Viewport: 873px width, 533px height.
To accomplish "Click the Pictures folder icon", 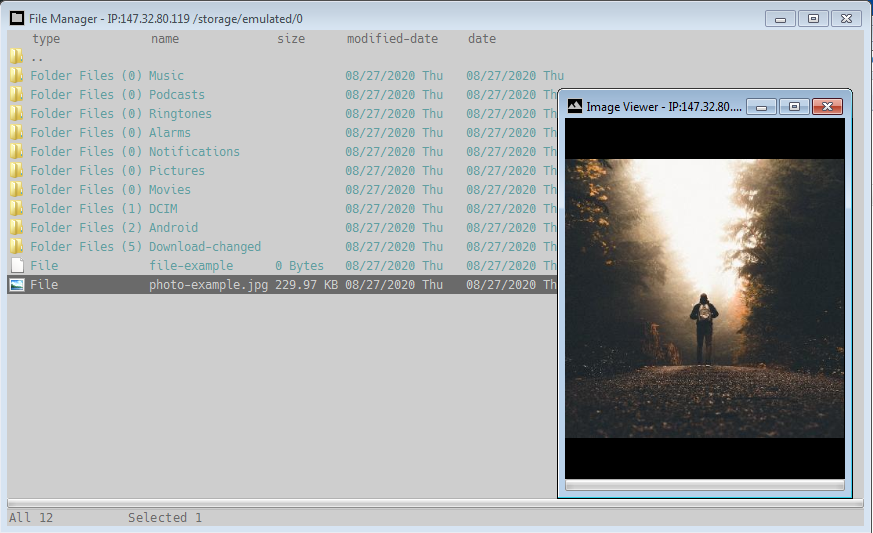I will click(x=16, y=170).
